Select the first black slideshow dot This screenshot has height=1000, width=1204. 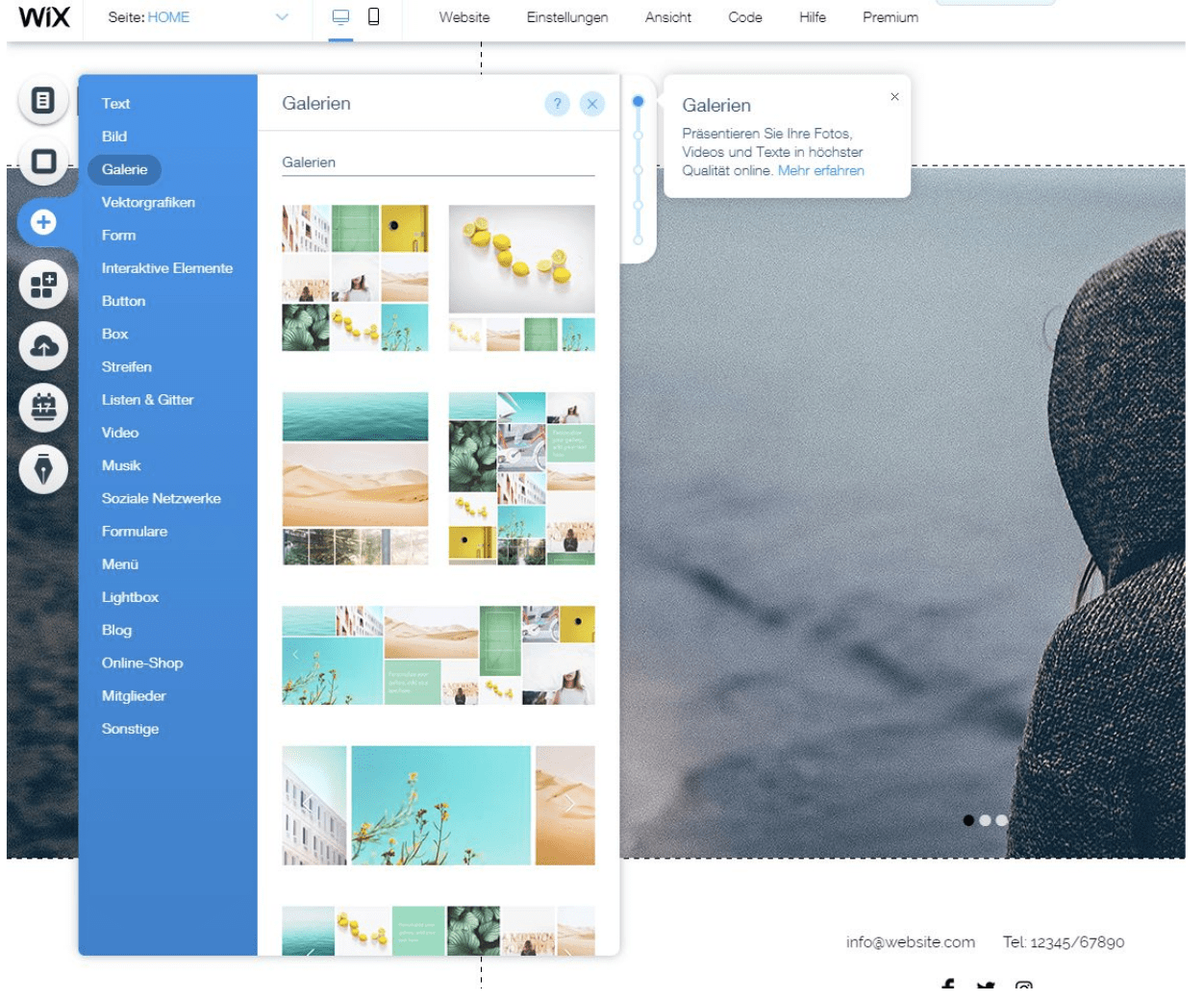[968, 820]
